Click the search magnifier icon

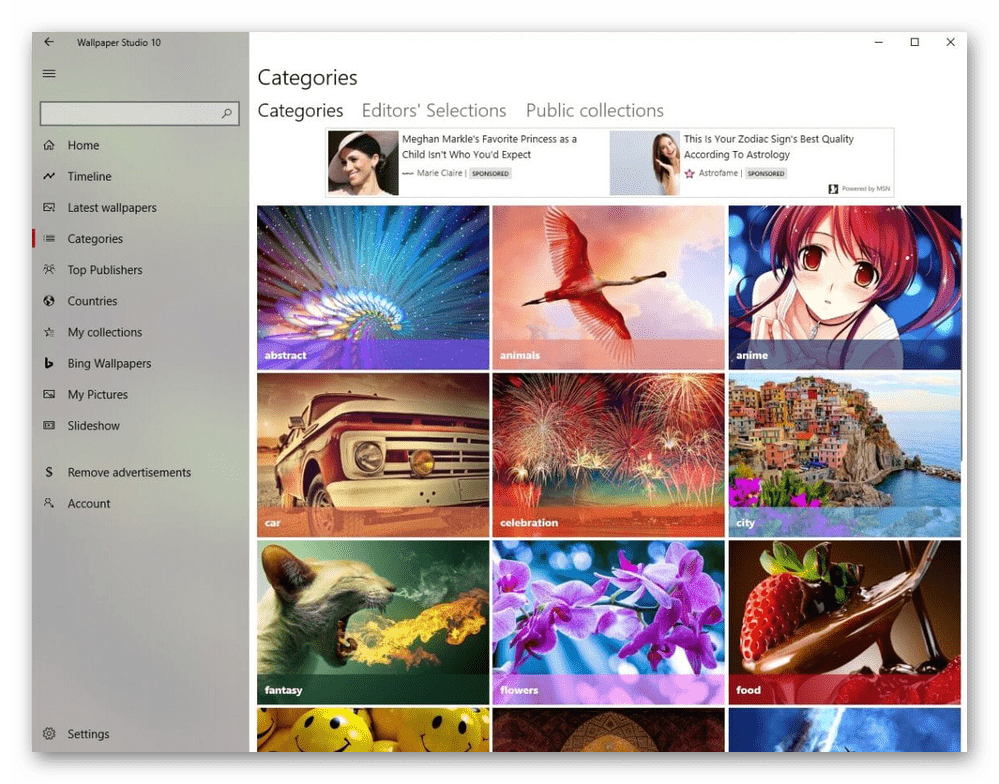click(x=228, y=114)
